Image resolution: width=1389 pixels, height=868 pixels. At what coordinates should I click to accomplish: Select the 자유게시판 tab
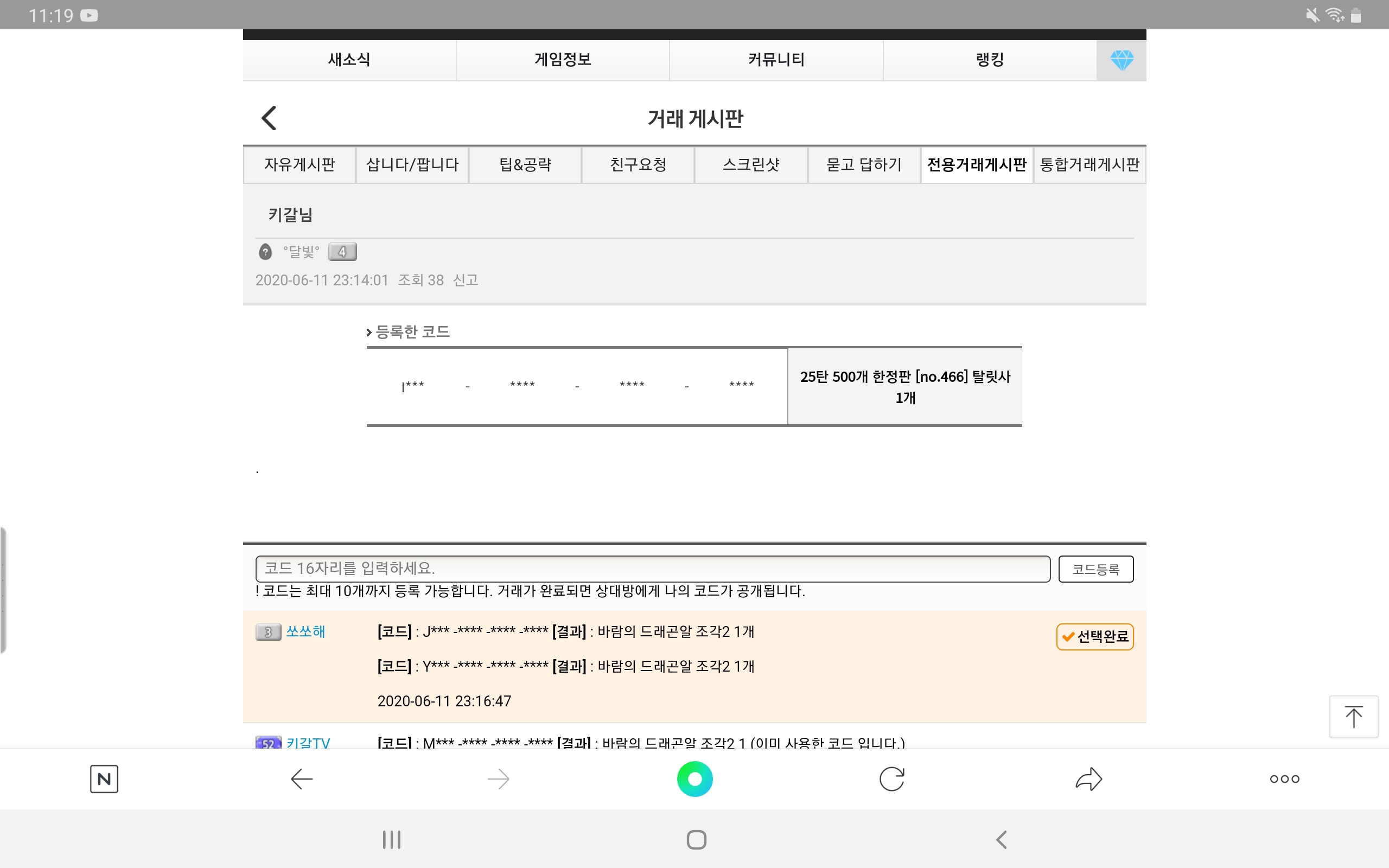[299, 165]
